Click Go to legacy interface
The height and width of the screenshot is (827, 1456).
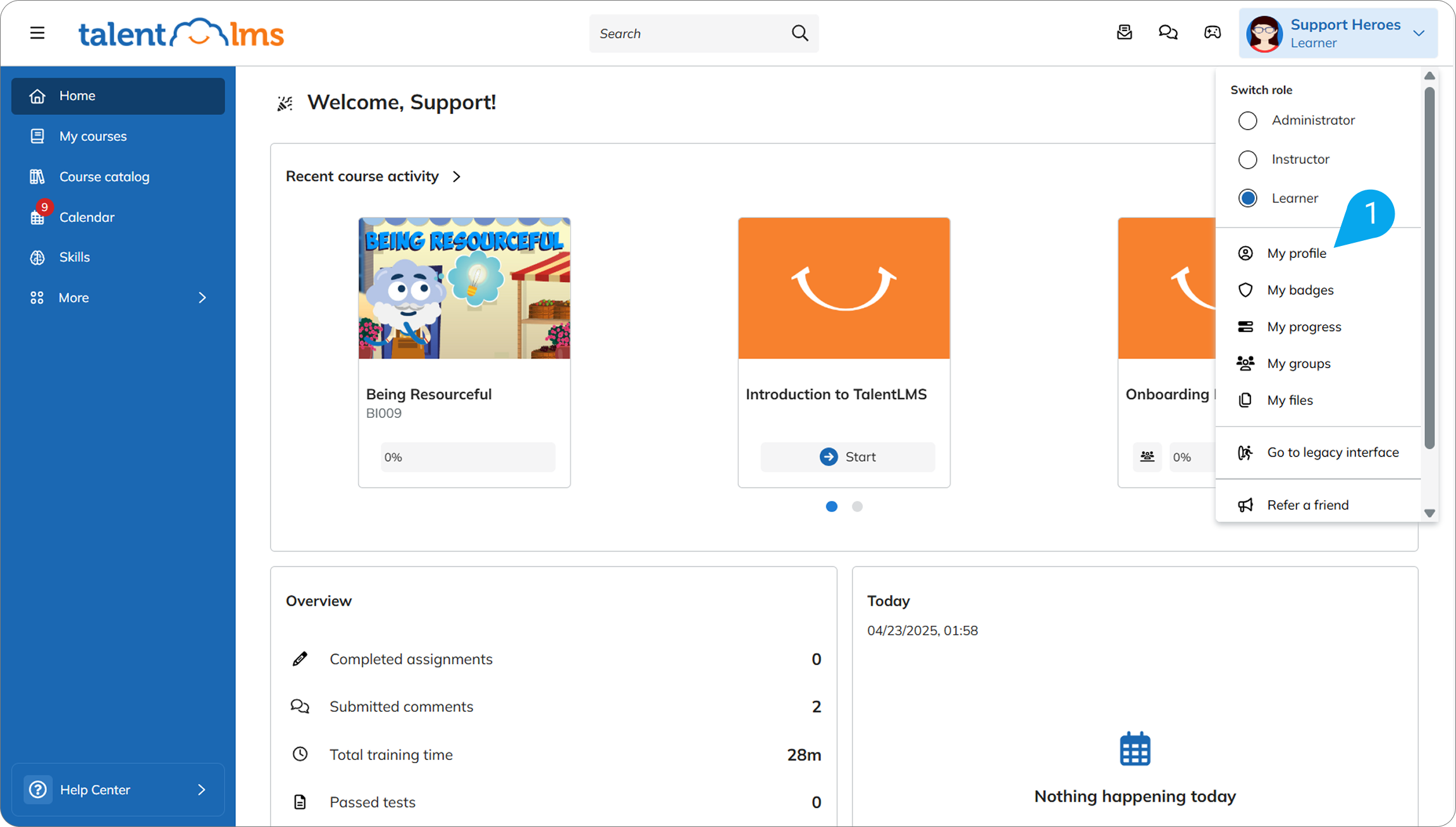pyautogui.click(x=1318, y=452)
